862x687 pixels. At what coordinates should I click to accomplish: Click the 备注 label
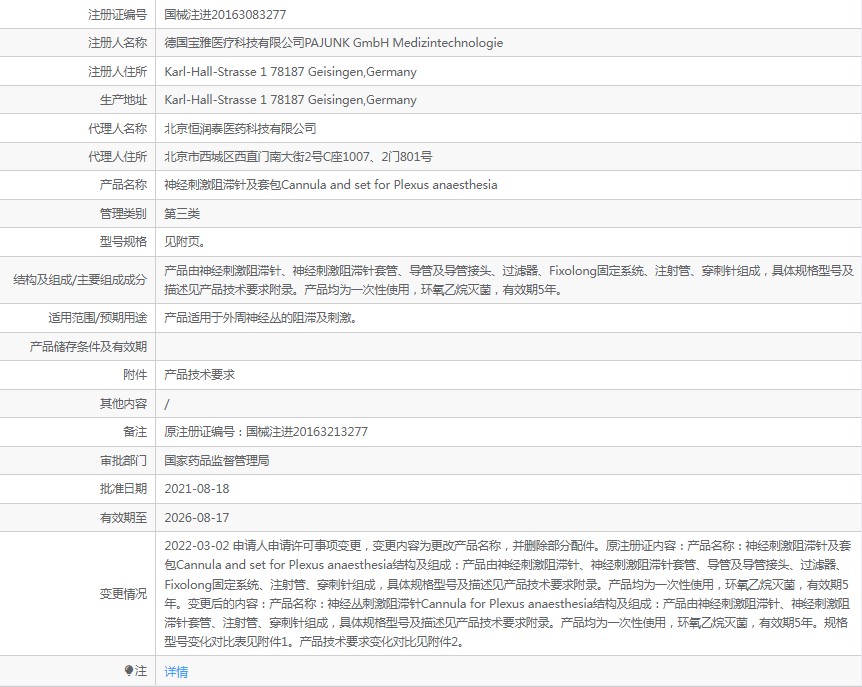click(135, 431)
